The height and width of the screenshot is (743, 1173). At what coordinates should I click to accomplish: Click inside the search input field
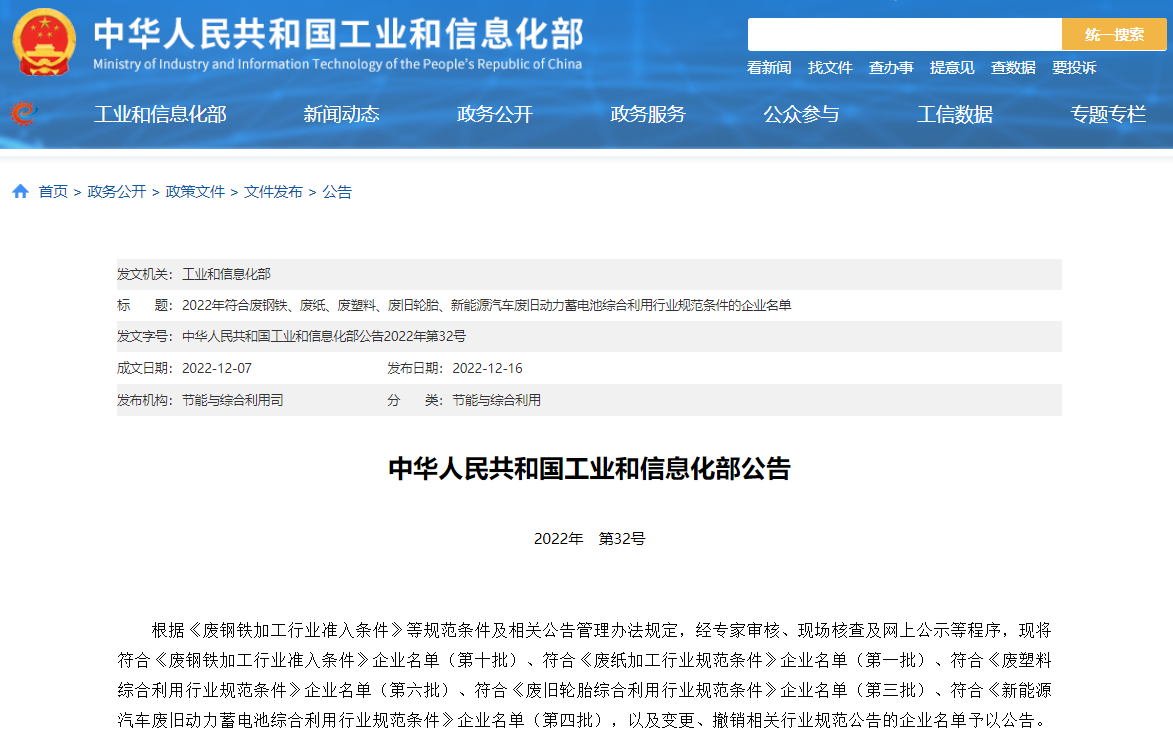tap(900, 33)
